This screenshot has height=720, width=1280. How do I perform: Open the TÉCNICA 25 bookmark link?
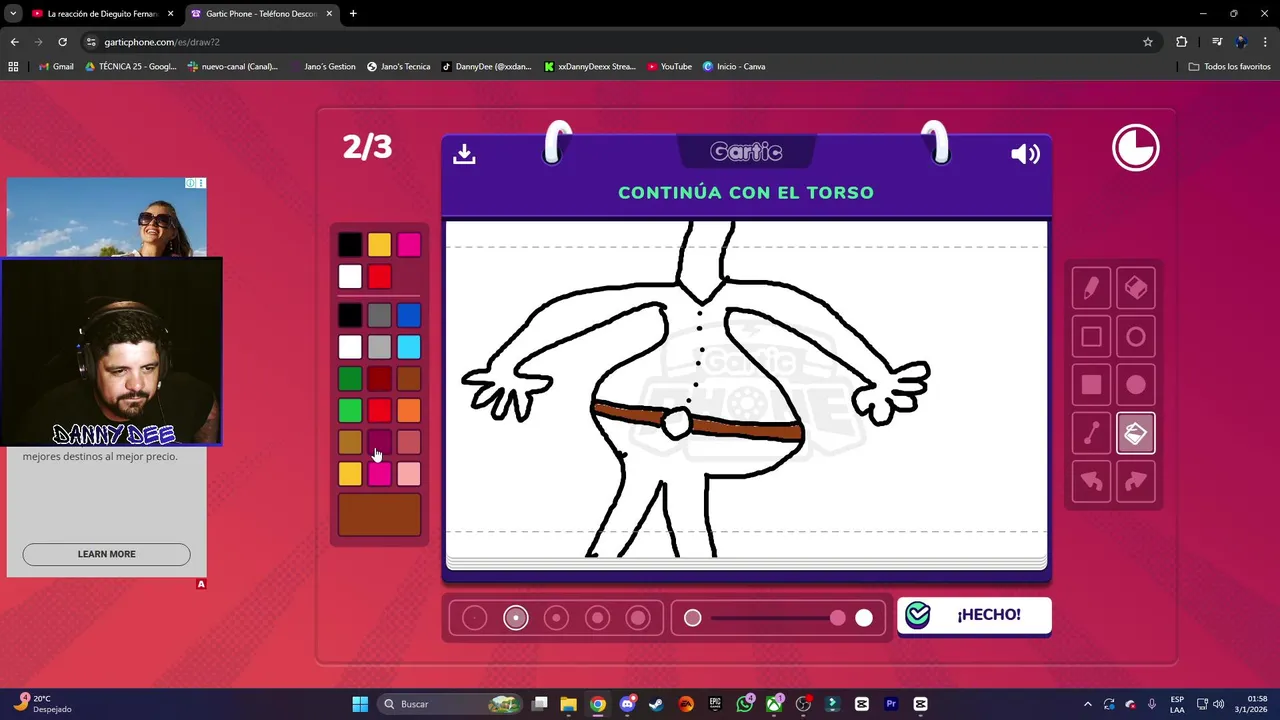[x=130, y=66]
